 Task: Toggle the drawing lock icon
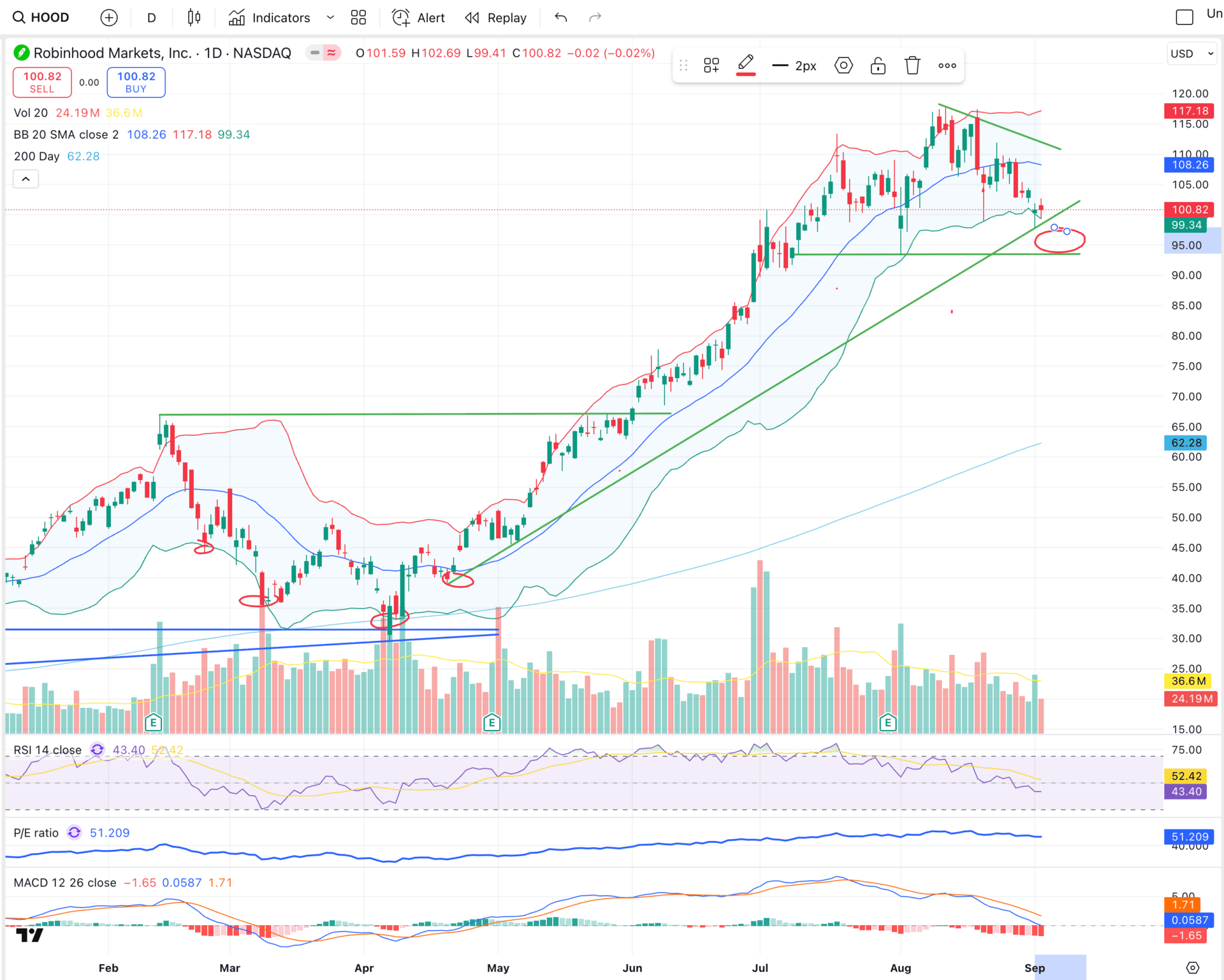[878, 65]
